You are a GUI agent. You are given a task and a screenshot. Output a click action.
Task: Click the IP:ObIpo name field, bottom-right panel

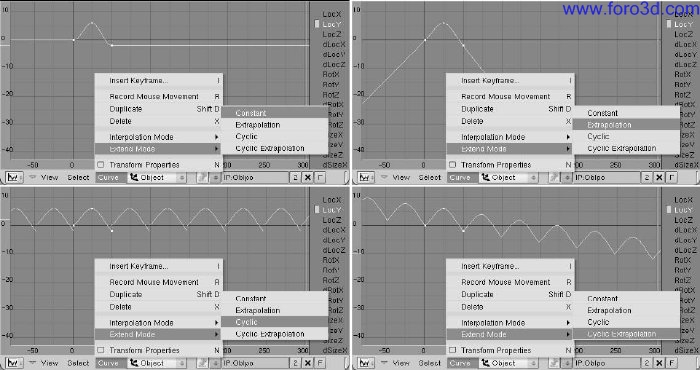607,363
